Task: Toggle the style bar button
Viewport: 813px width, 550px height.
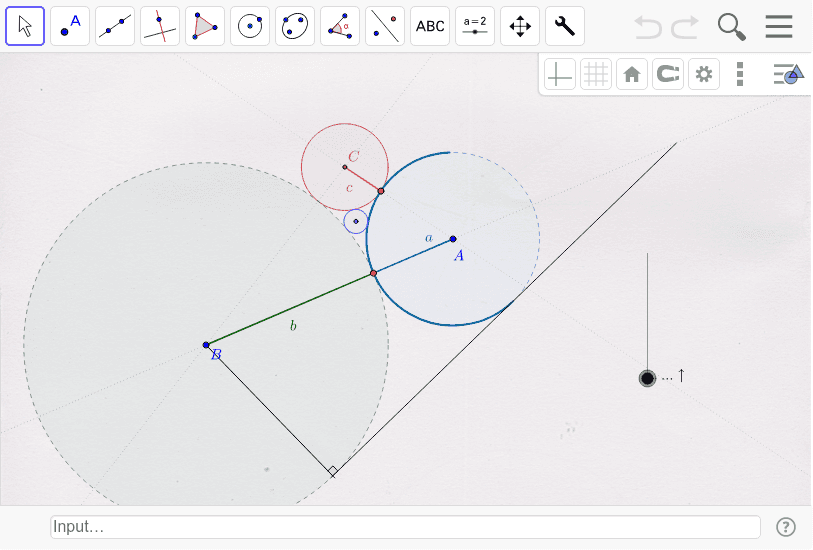Action: (x=788, y=75)
